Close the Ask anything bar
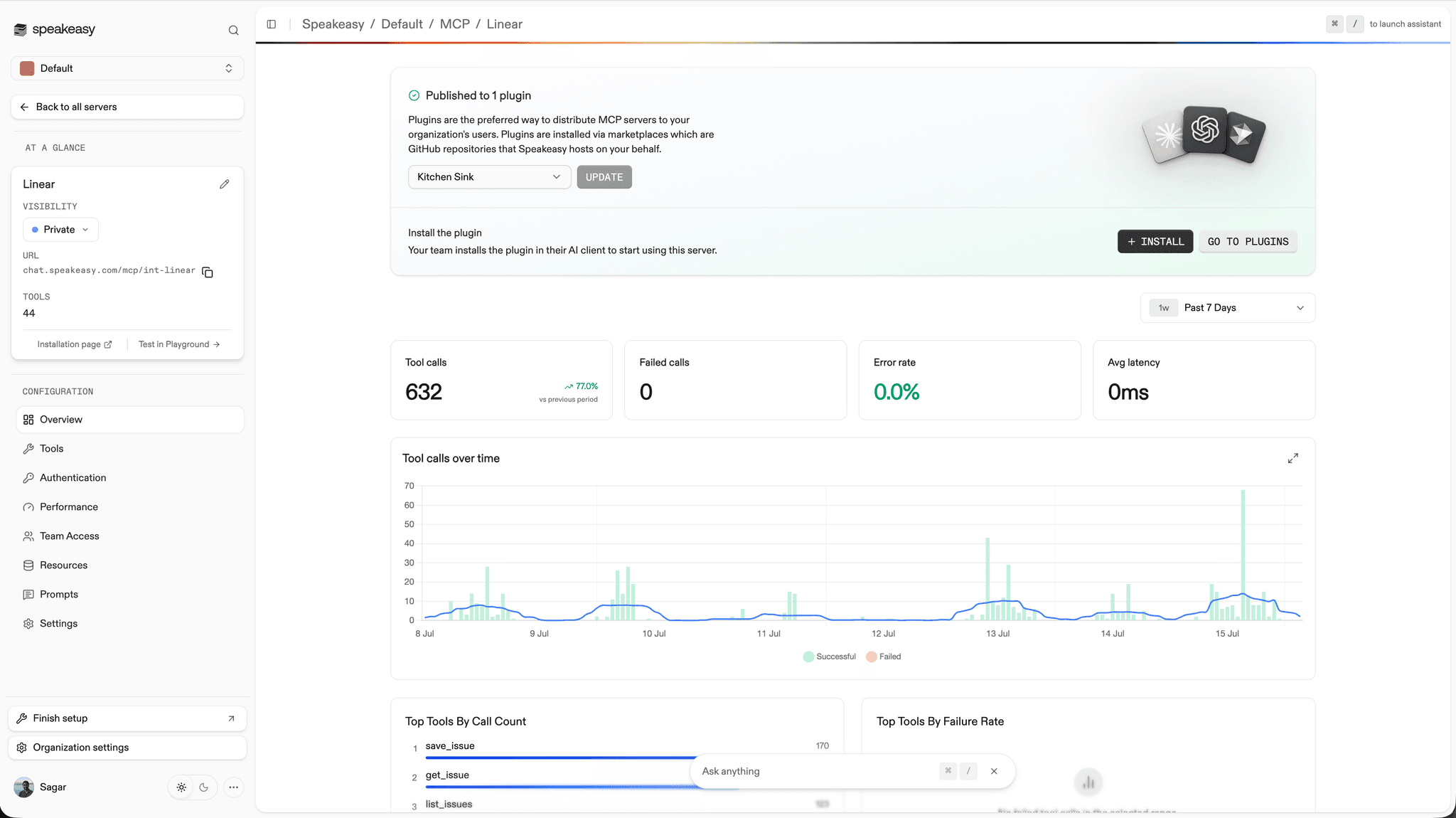This screenshot has height=818, width=1456. click(x=994, y=771)
